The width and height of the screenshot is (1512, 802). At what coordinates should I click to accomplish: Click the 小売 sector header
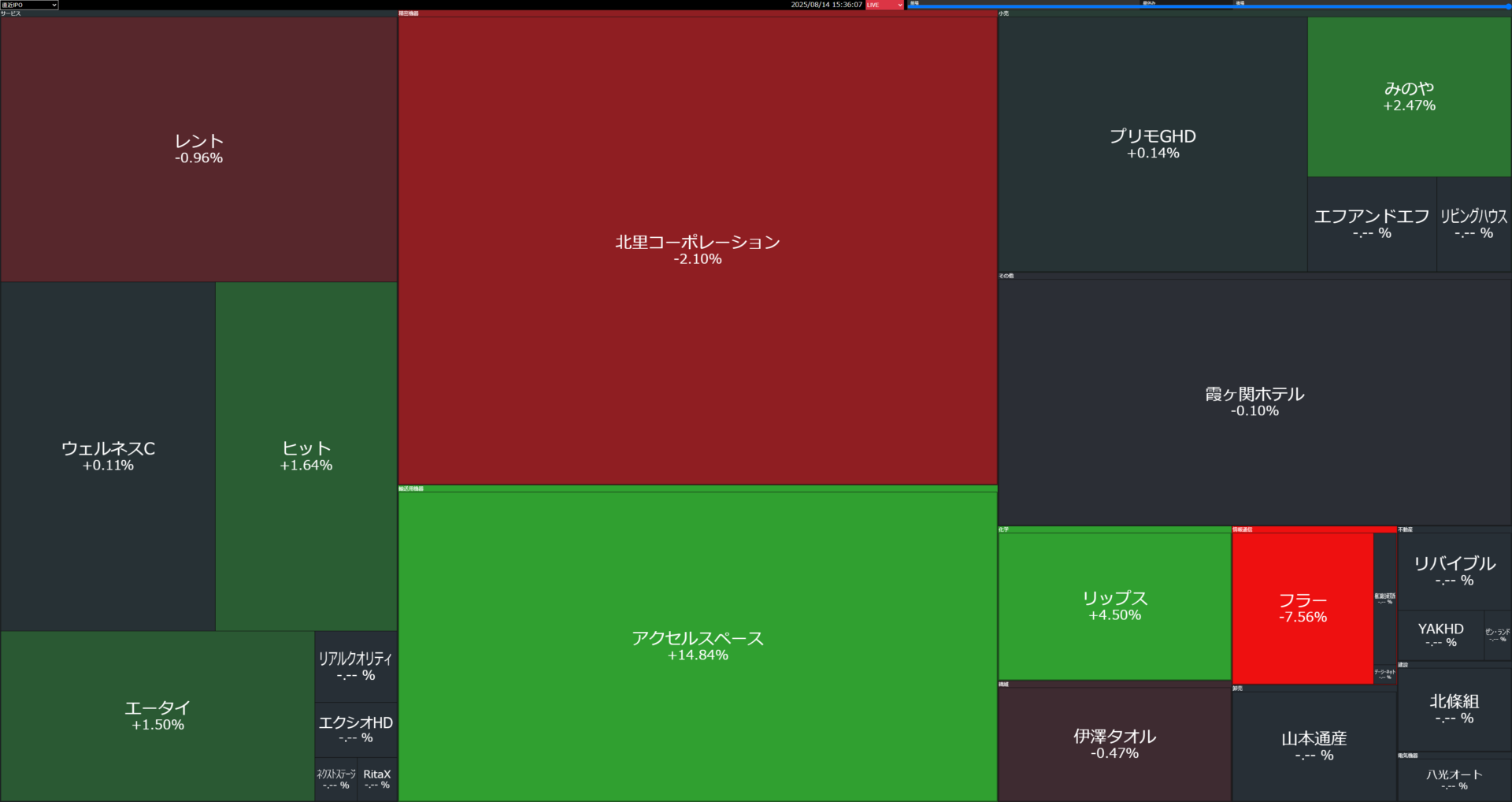[x=1254, y=13]
